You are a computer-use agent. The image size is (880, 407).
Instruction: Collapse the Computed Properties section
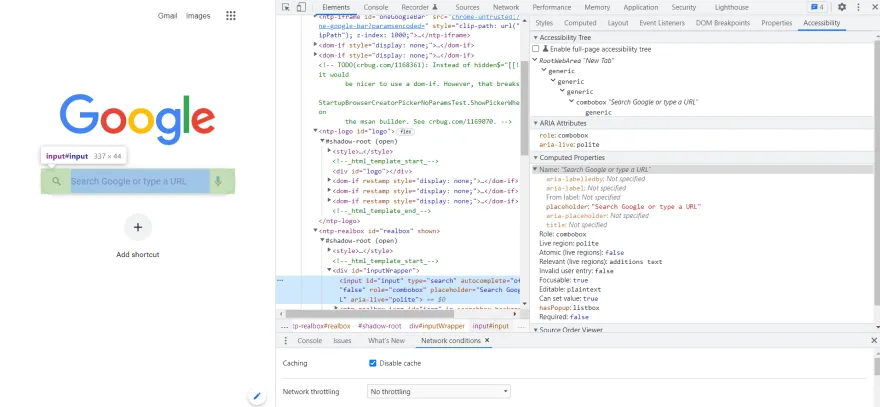click(536, 158)
